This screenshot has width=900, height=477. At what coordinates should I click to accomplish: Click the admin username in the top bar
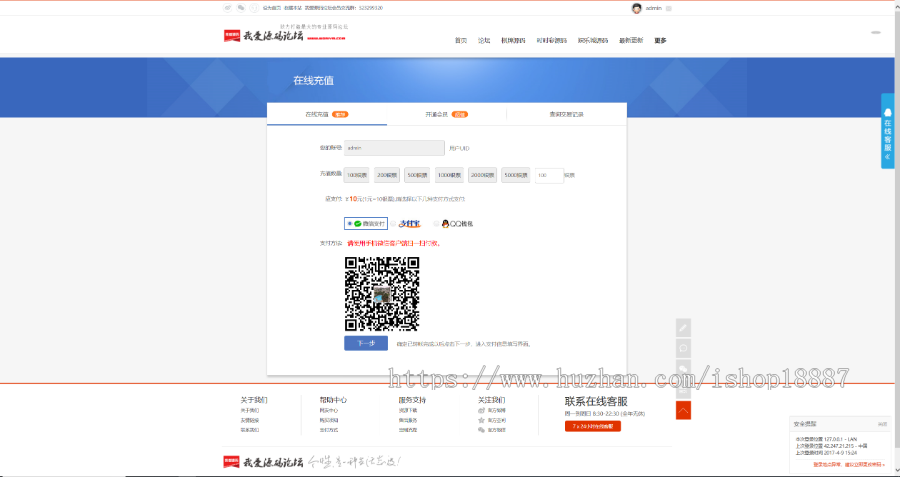click(x=654, y=8)
